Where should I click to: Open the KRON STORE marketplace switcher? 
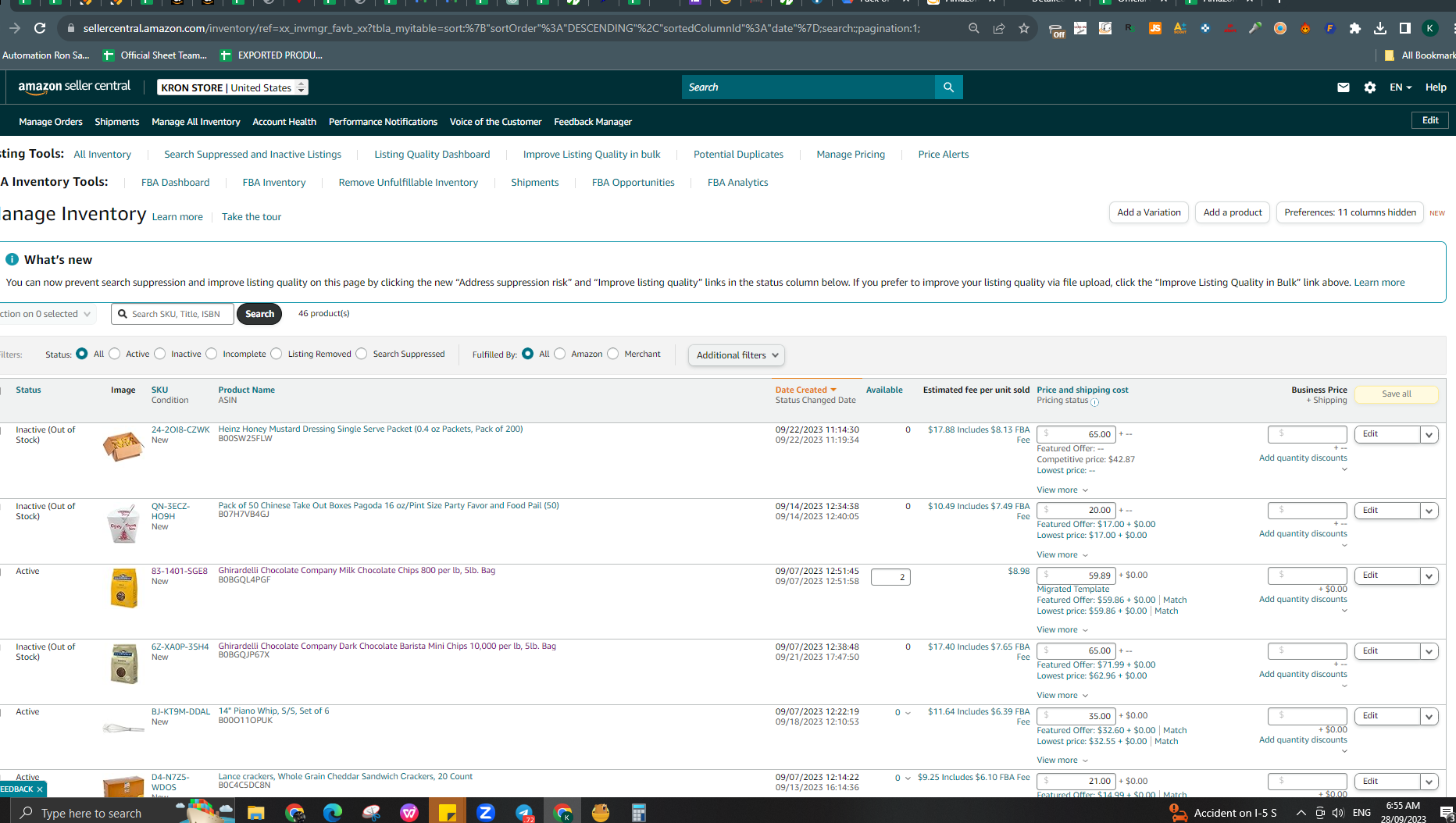click(233, 87)
